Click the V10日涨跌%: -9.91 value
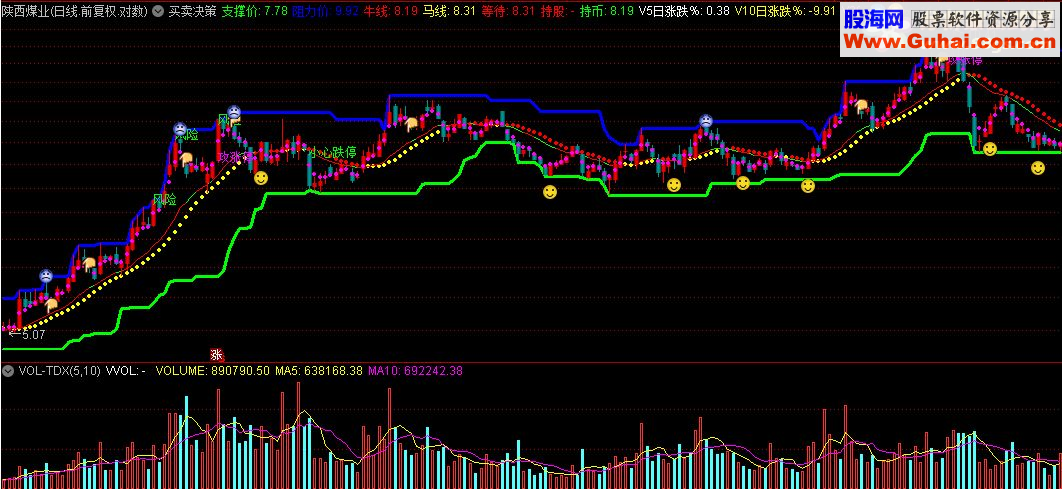1062x489 pixels. 786,11
